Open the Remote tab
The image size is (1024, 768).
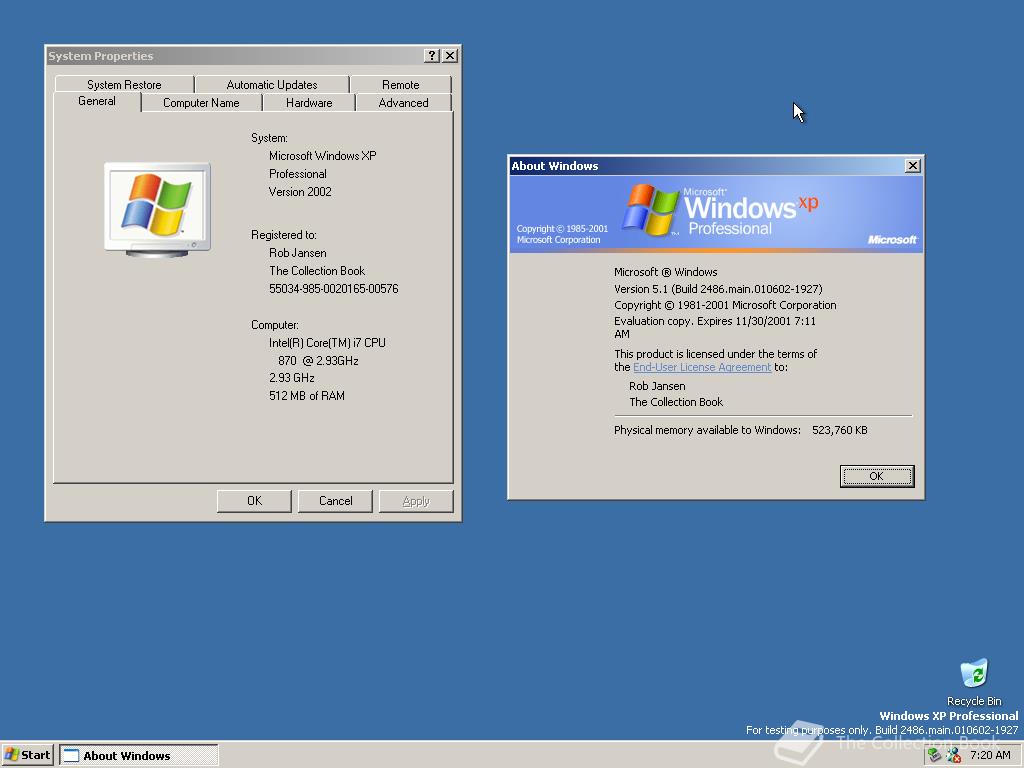coord(400,84)
